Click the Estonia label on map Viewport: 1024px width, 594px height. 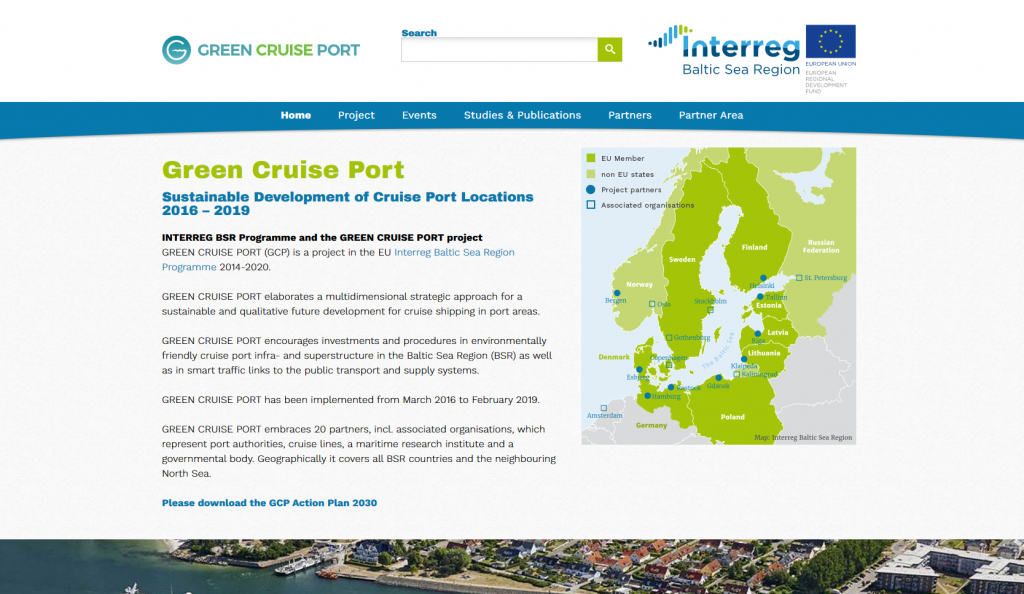[x=769, y=305]
